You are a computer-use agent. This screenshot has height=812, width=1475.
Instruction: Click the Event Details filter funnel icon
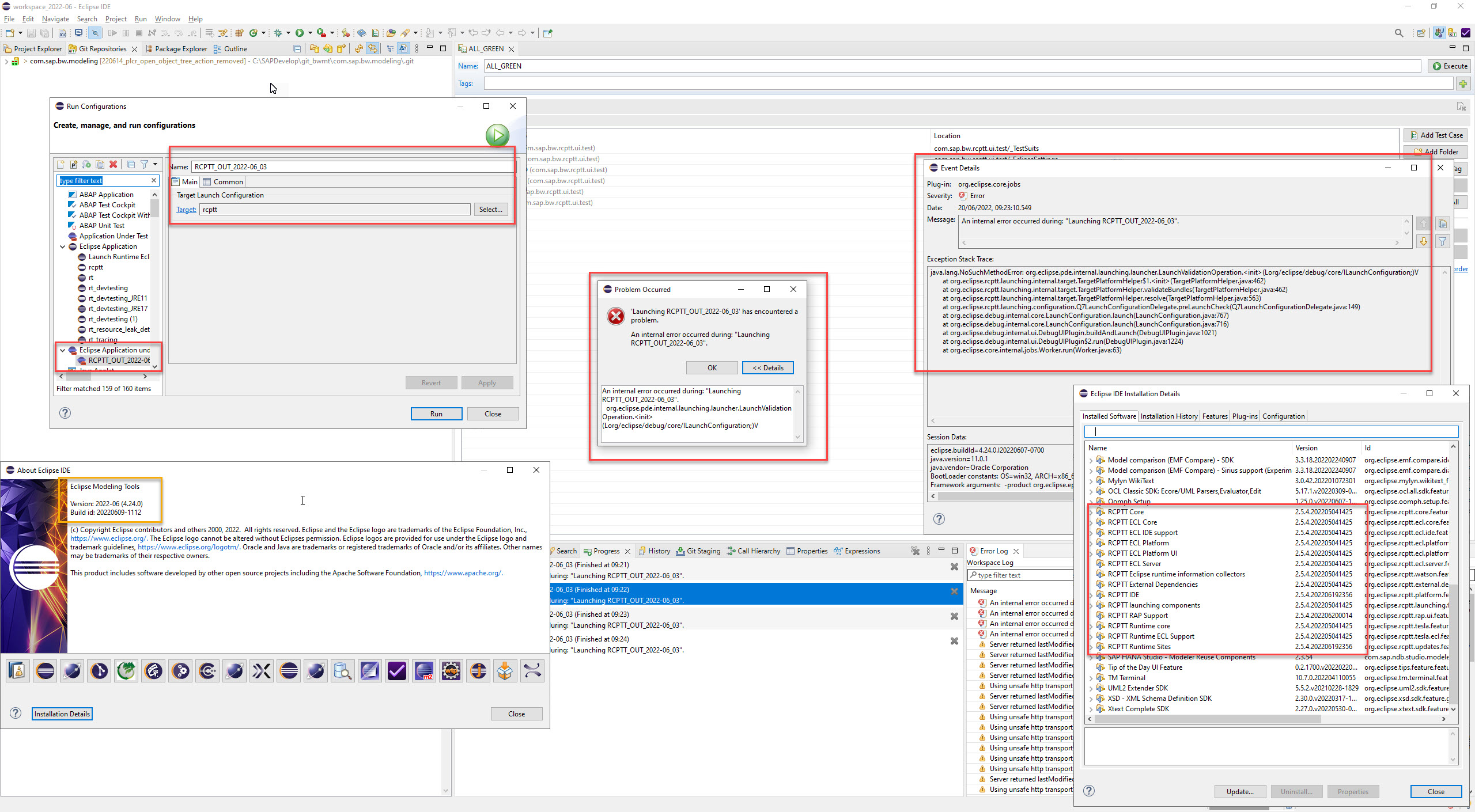[1443, 241]
